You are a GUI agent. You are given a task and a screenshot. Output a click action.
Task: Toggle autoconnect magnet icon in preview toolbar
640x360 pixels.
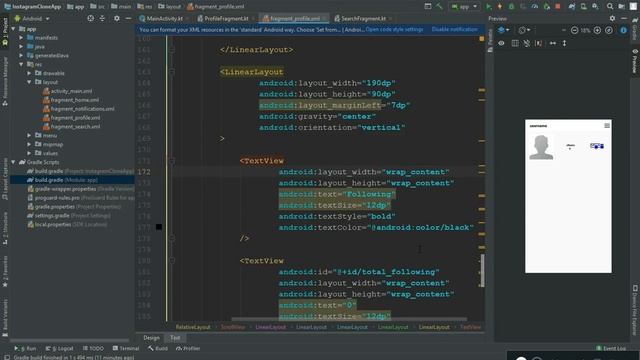pos(527,43)
